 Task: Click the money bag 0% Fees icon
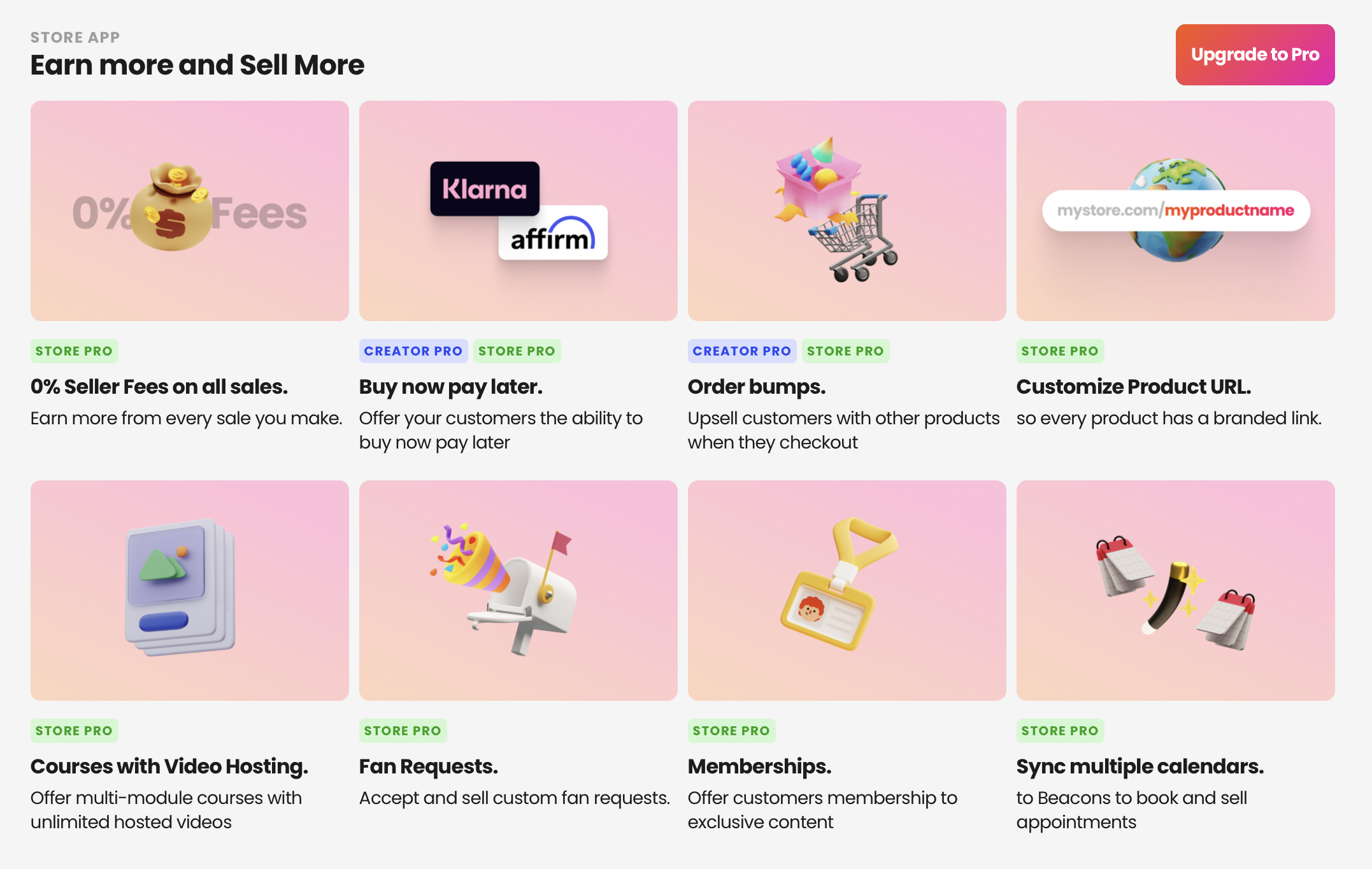pyautogui.click(x=172, y=207)
